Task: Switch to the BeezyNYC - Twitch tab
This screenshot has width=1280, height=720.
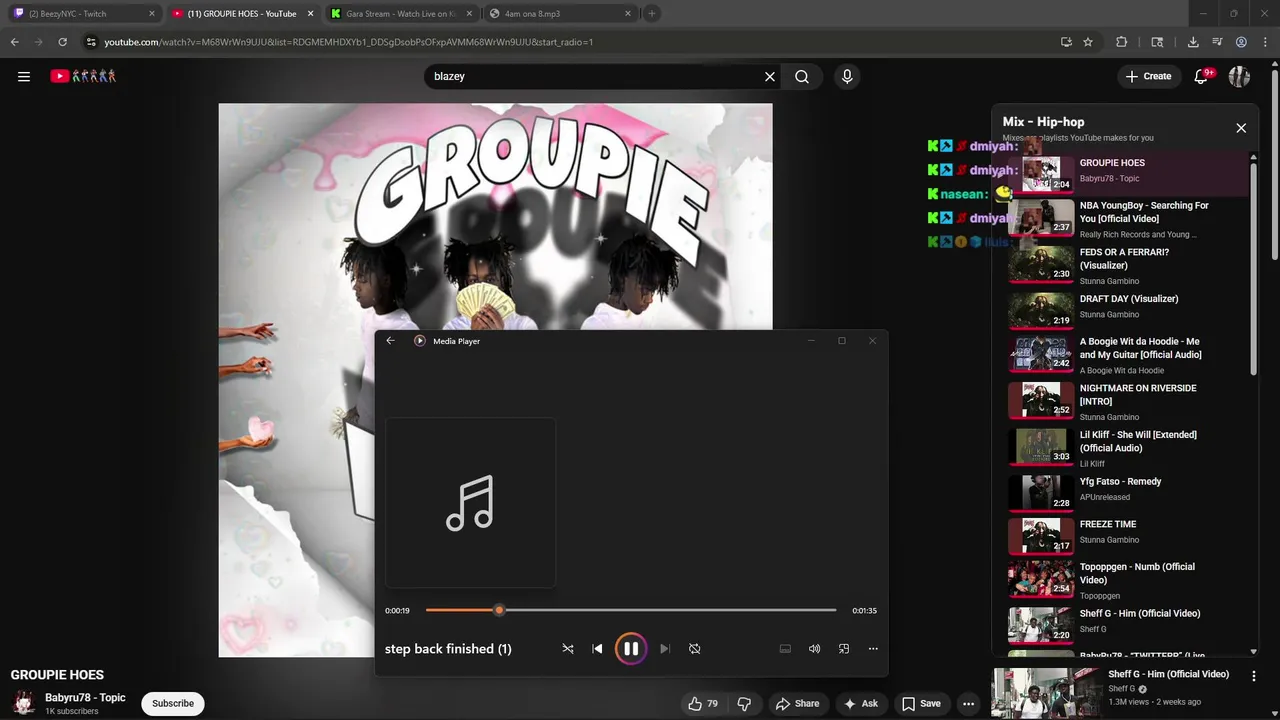Action: pyautogui.click(x=84, y=14)
